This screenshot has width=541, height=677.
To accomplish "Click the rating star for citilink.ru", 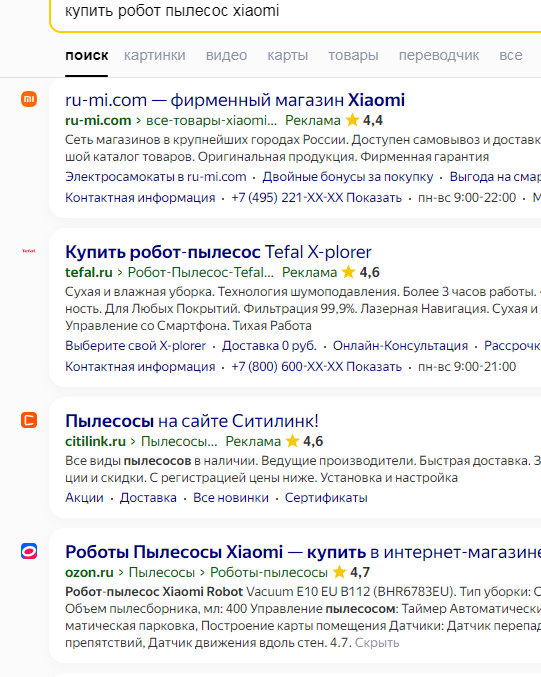I will tap(292, 441).
